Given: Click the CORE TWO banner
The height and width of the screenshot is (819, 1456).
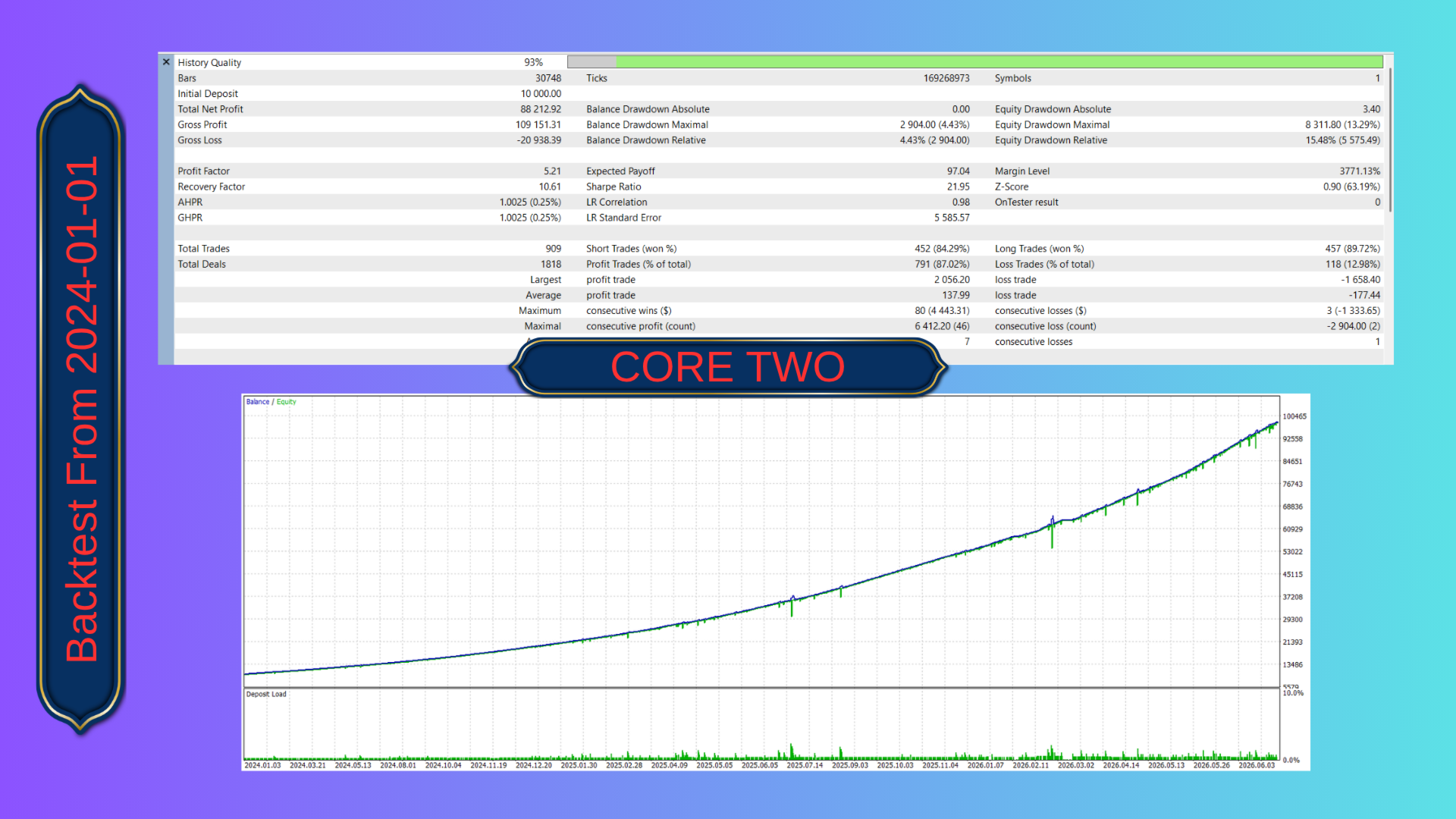Looking at the screenshot, I should point(728,367).
